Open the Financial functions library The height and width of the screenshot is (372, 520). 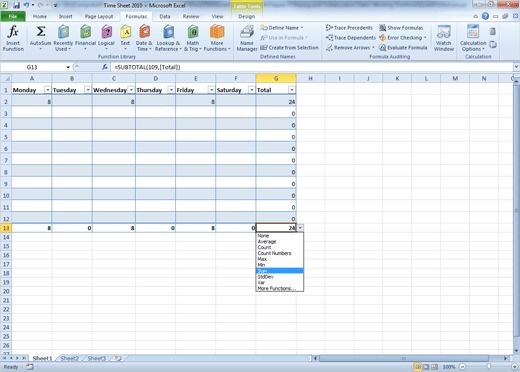click(x=85, y=38)
